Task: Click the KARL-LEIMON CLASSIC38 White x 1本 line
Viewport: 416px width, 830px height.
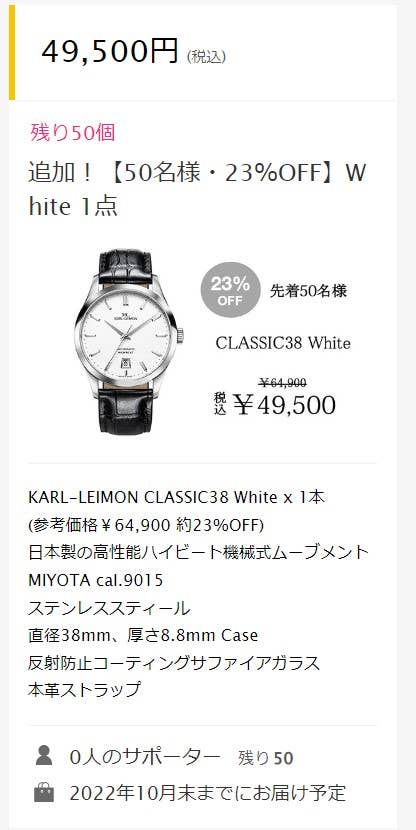Action: [177, 498]
